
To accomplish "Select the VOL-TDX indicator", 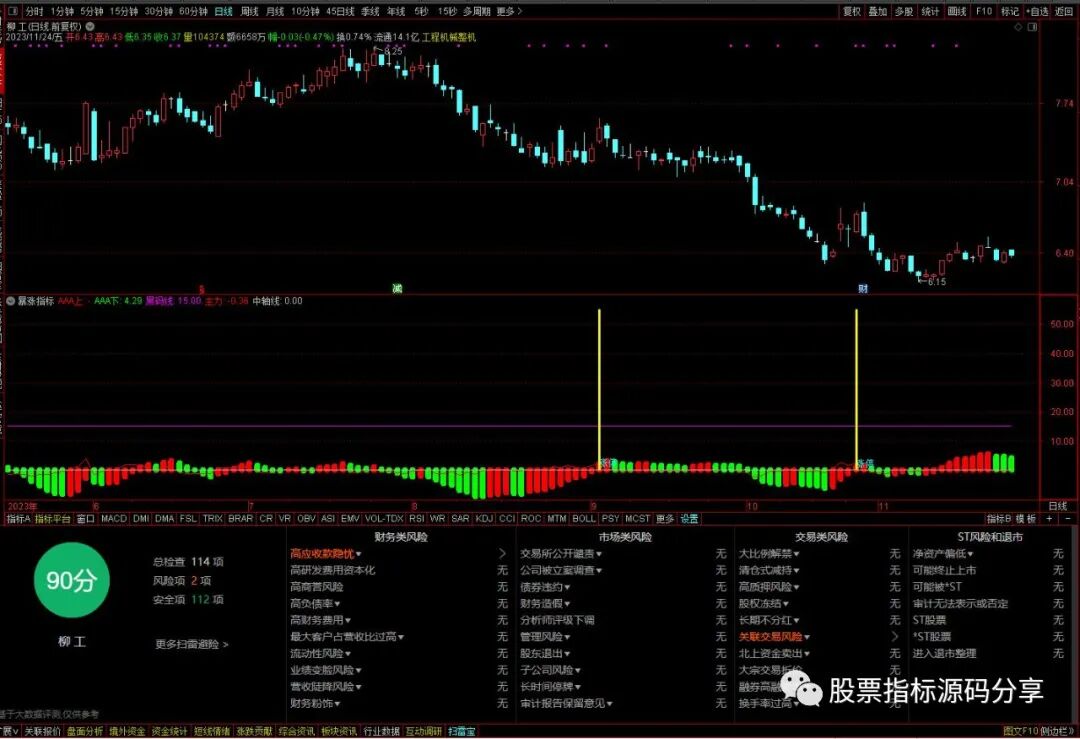I will (384, 519).
